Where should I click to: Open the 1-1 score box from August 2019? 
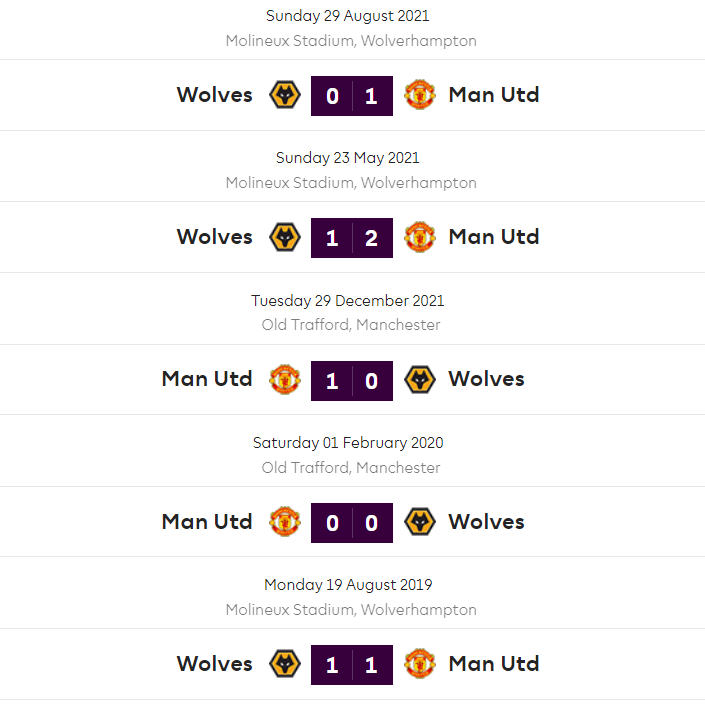[352, 665]
